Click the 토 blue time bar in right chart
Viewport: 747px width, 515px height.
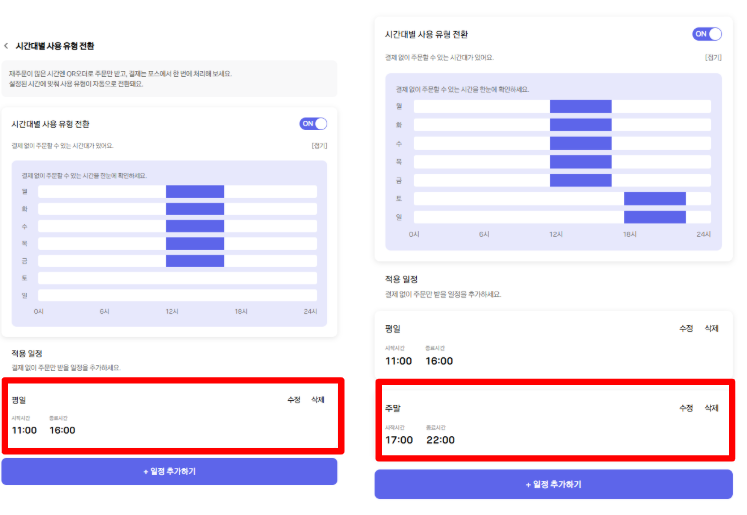(x=655, y=199)
